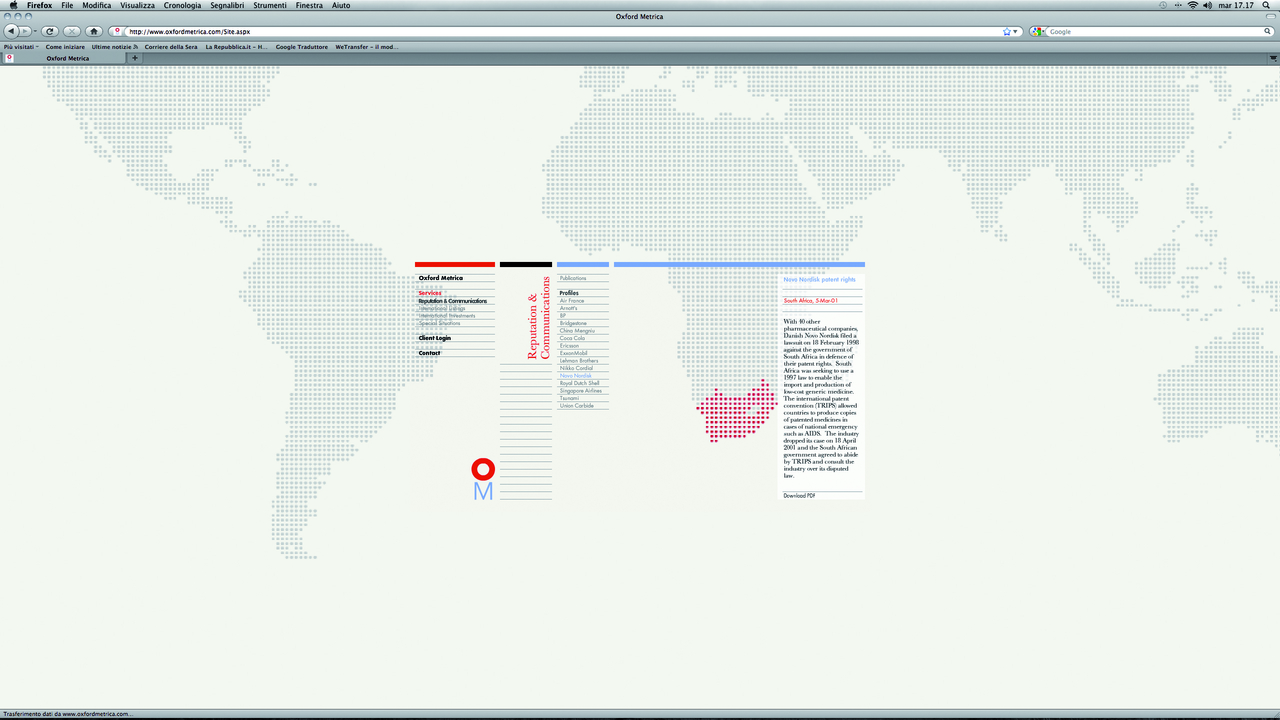Open the Cronologia menu
The image size is (1280, 720).
click(182, 5)
